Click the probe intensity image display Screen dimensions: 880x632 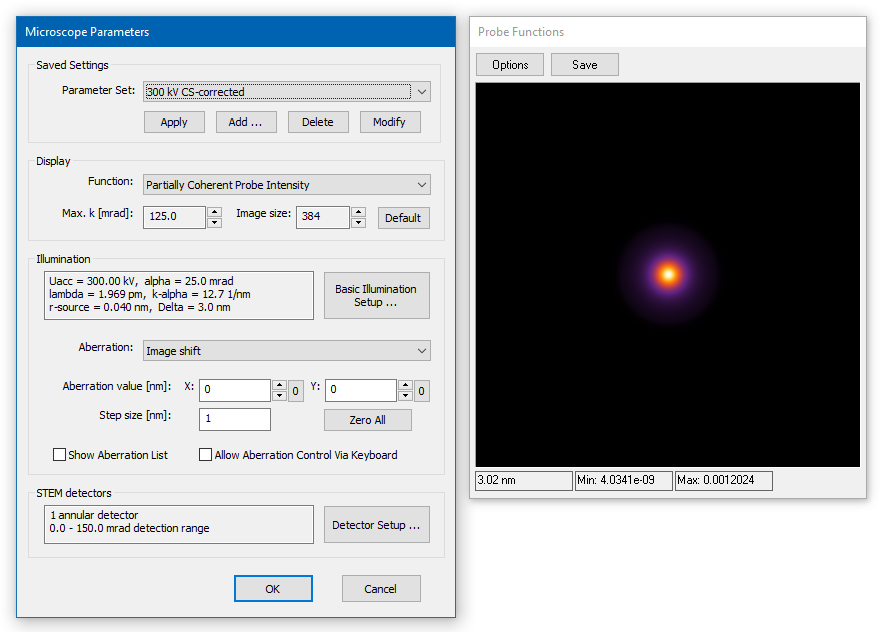668,273
